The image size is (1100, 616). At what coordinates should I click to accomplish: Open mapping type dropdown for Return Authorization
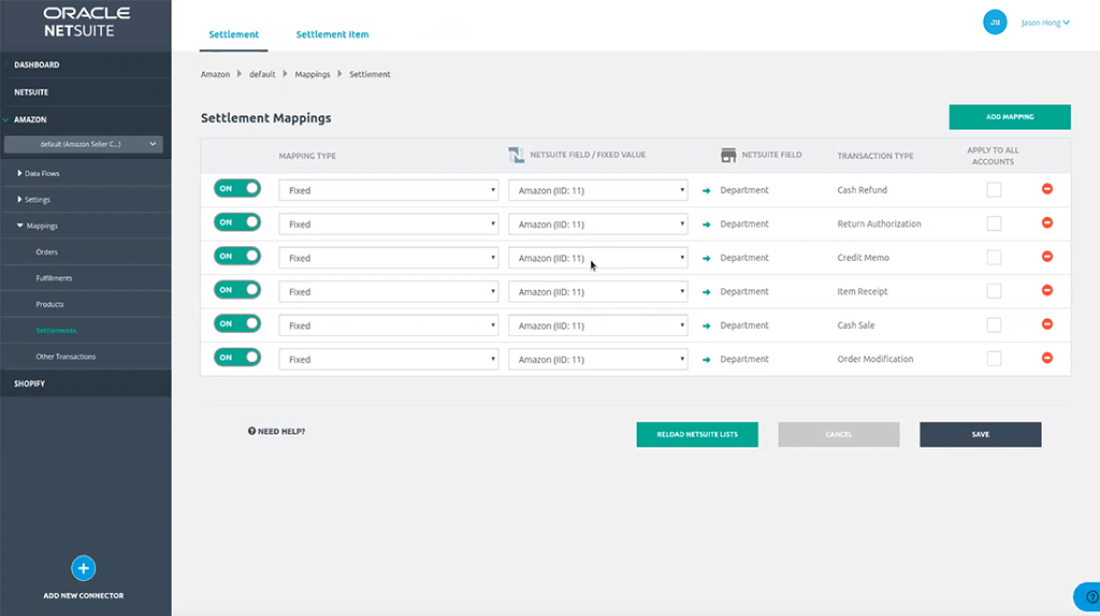(x=388, y=224)
